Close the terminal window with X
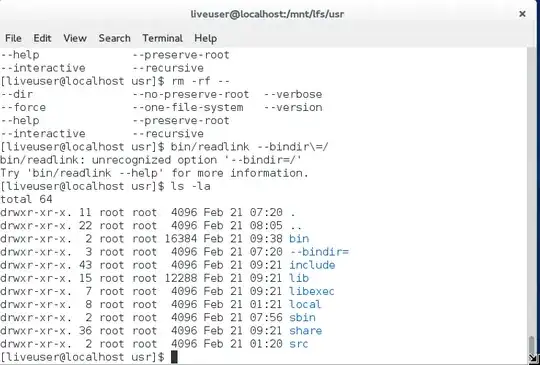This screenshot has width=540, height=365. coord(522,14)
